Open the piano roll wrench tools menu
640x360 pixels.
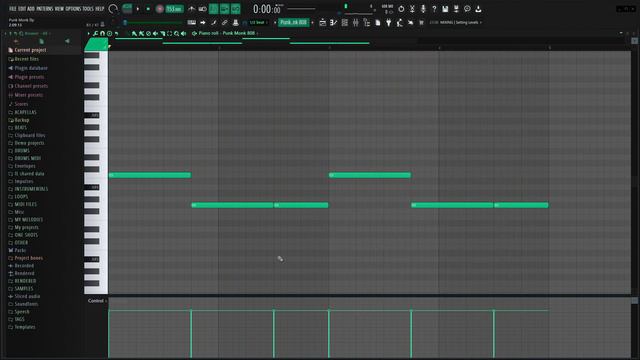coord(96,33)
